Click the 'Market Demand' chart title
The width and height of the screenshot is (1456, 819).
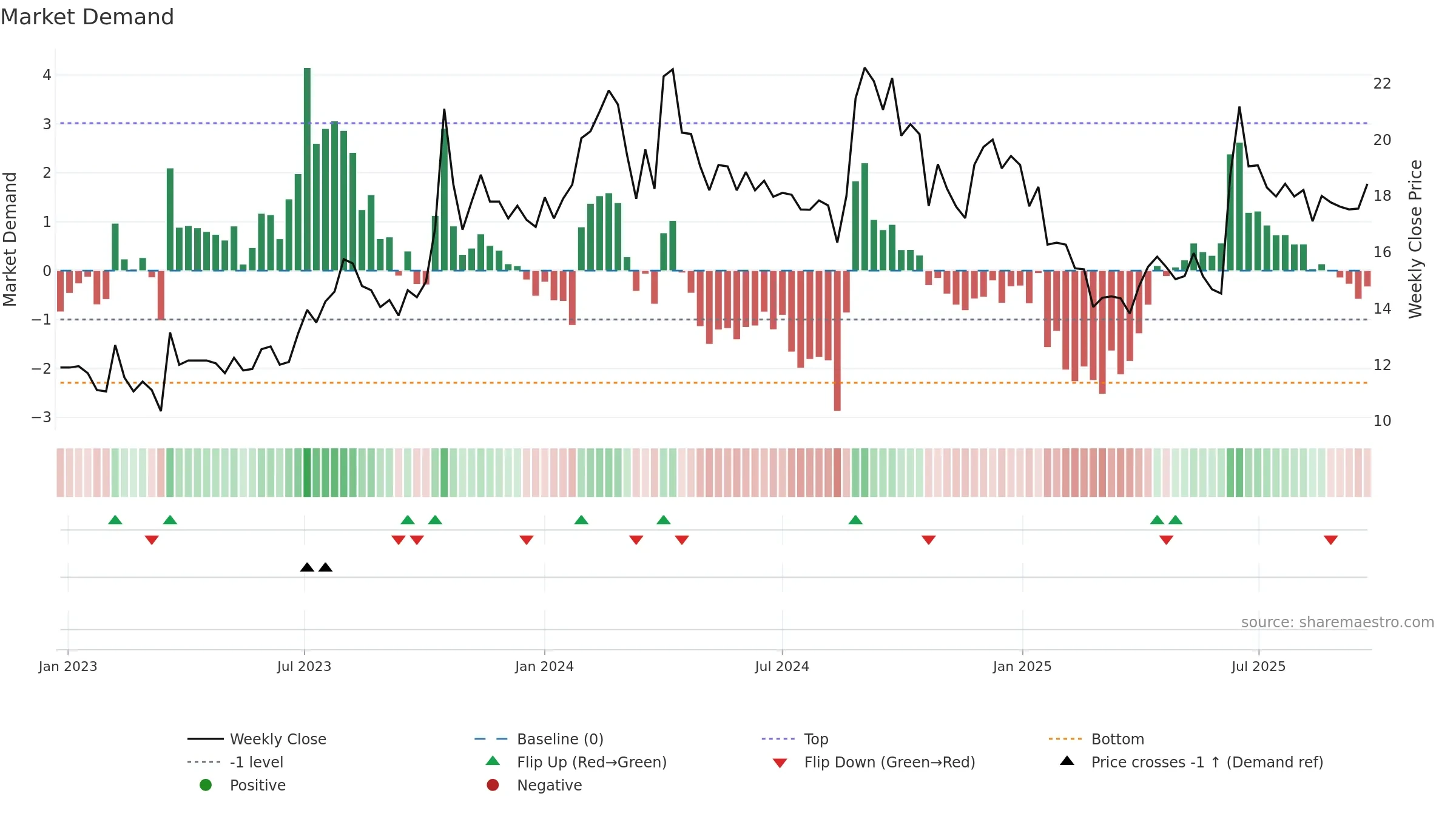87,17
